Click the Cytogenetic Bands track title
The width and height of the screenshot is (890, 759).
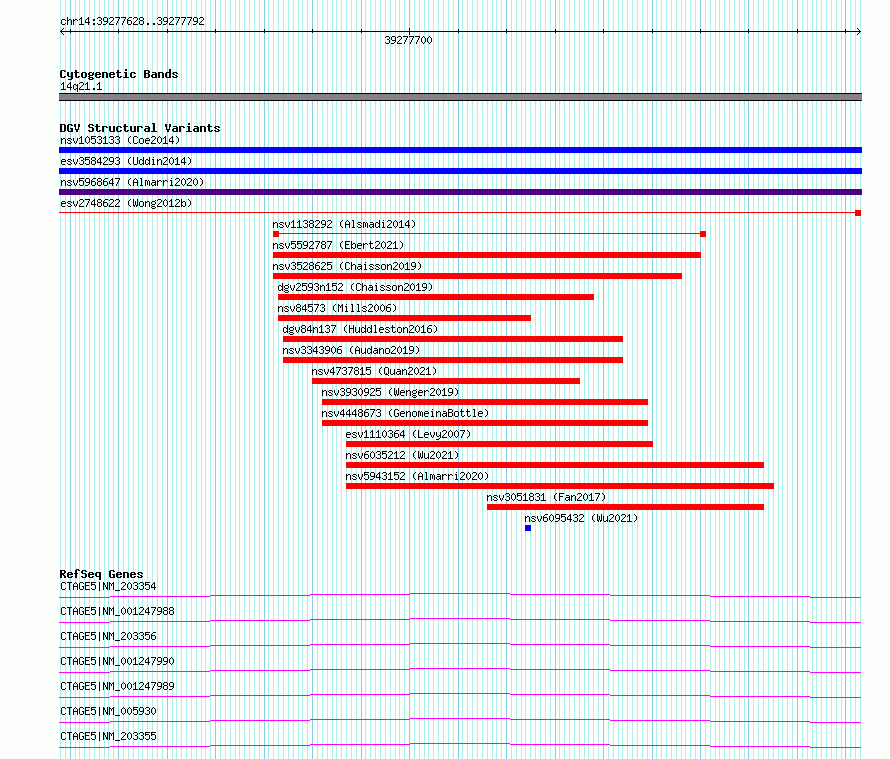coord(119,74)
